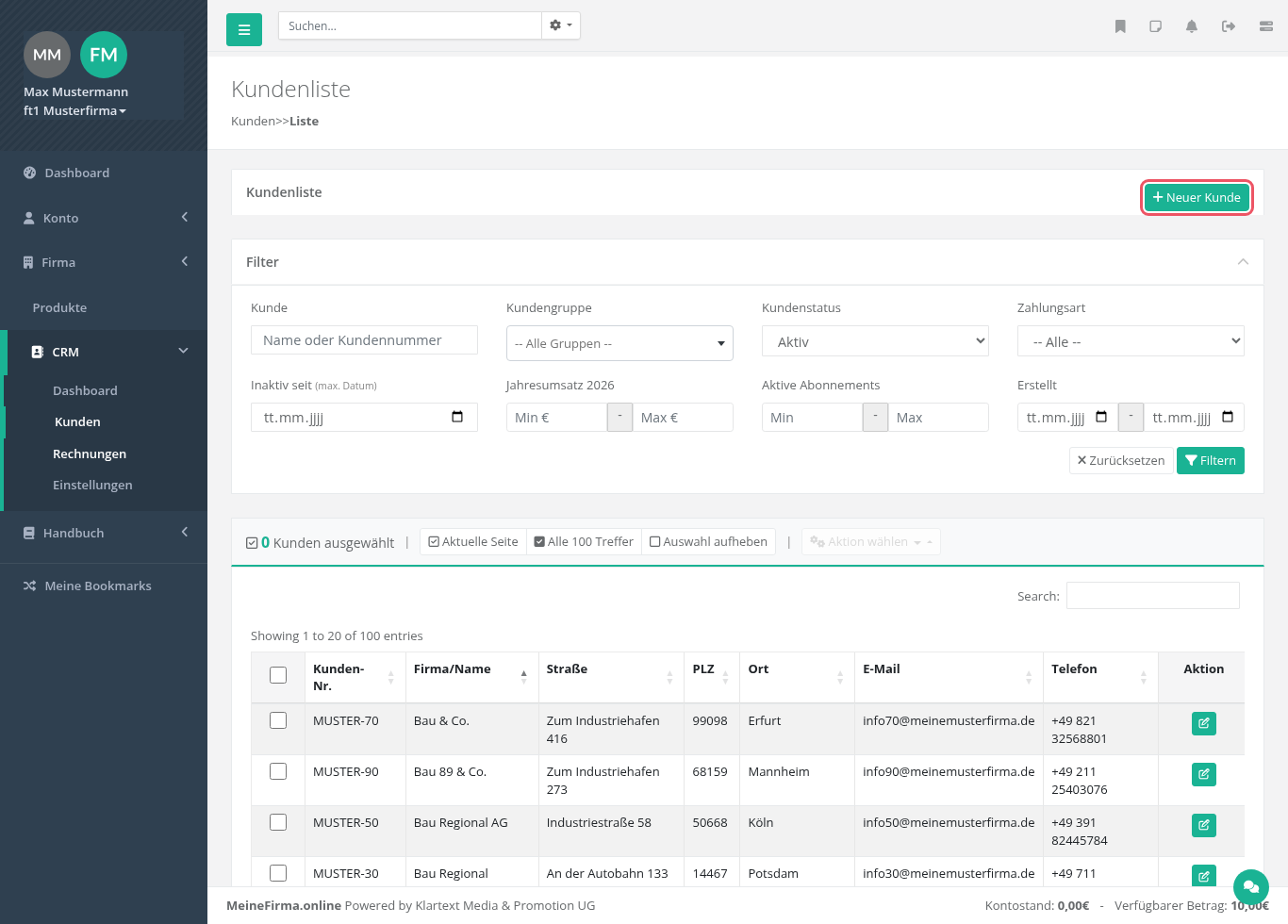Open search settings gear dropdown
Viewport: 1288px width, 924px height.
pos(561,25)
